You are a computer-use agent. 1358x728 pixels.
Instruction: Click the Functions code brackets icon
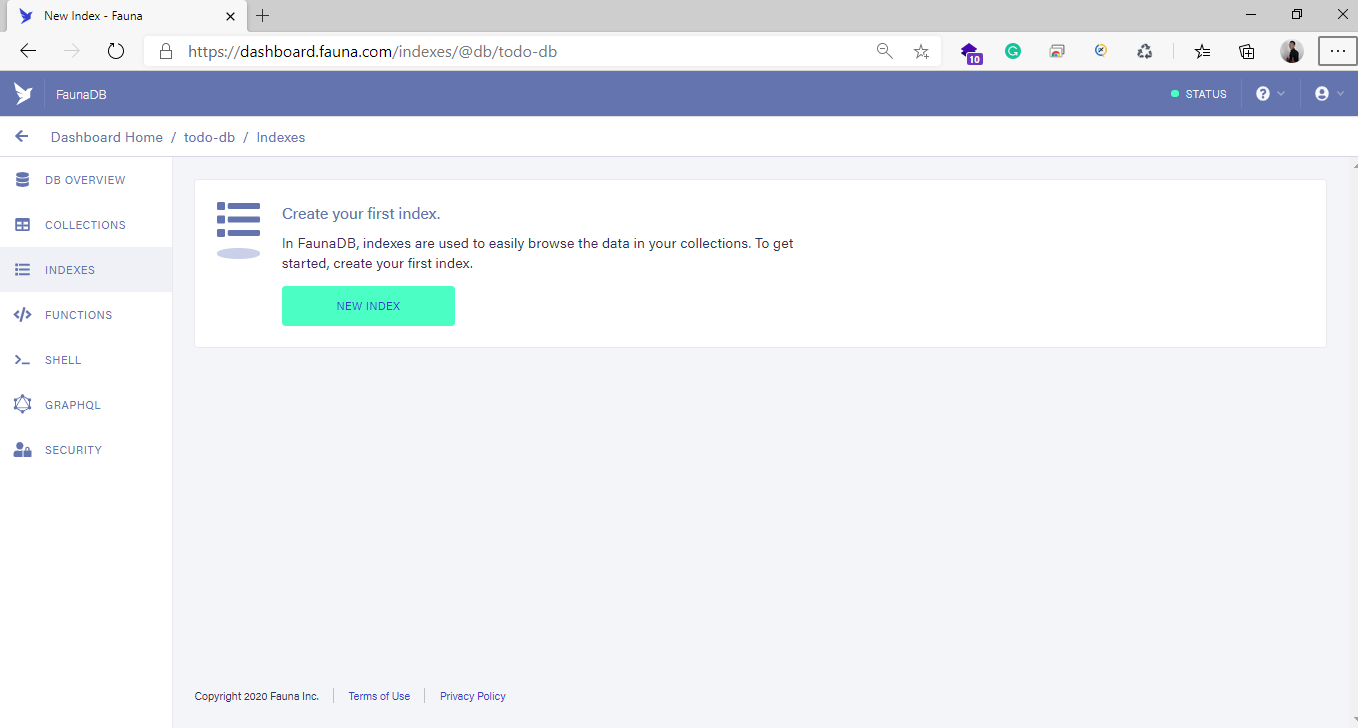tap(22, 315)
